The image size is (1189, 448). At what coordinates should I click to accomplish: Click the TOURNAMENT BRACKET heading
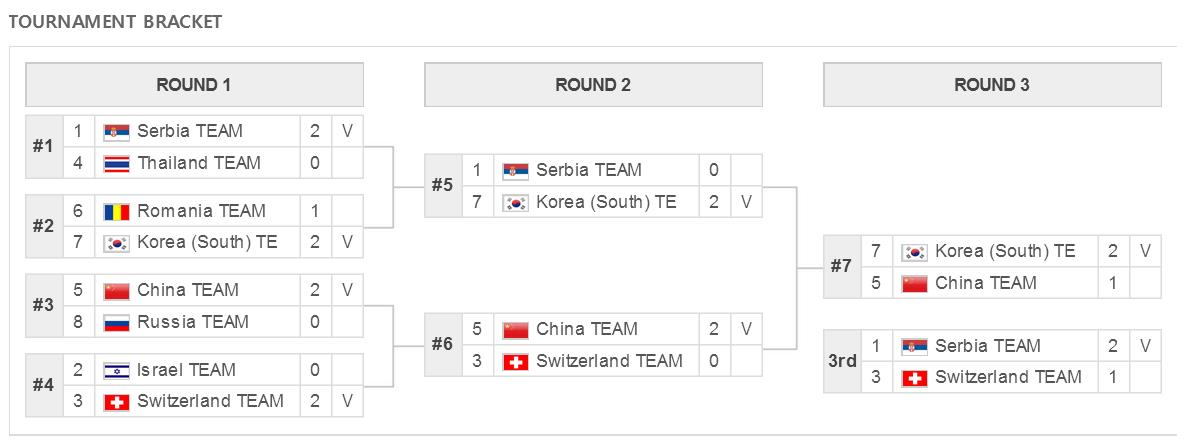115,22
